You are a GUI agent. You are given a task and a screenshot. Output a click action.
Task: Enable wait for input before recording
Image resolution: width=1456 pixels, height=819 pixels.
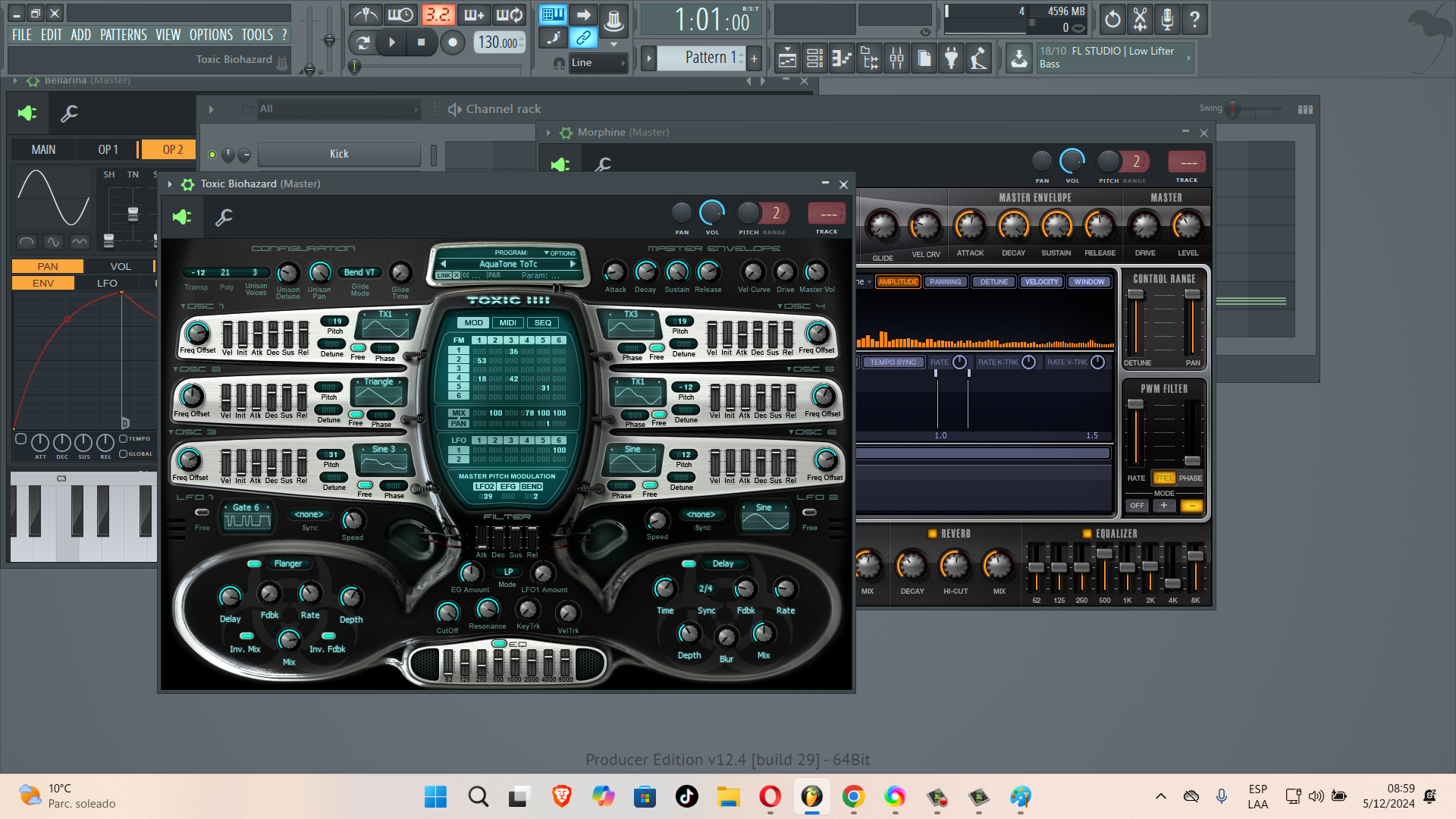click(x=400, y=14)
